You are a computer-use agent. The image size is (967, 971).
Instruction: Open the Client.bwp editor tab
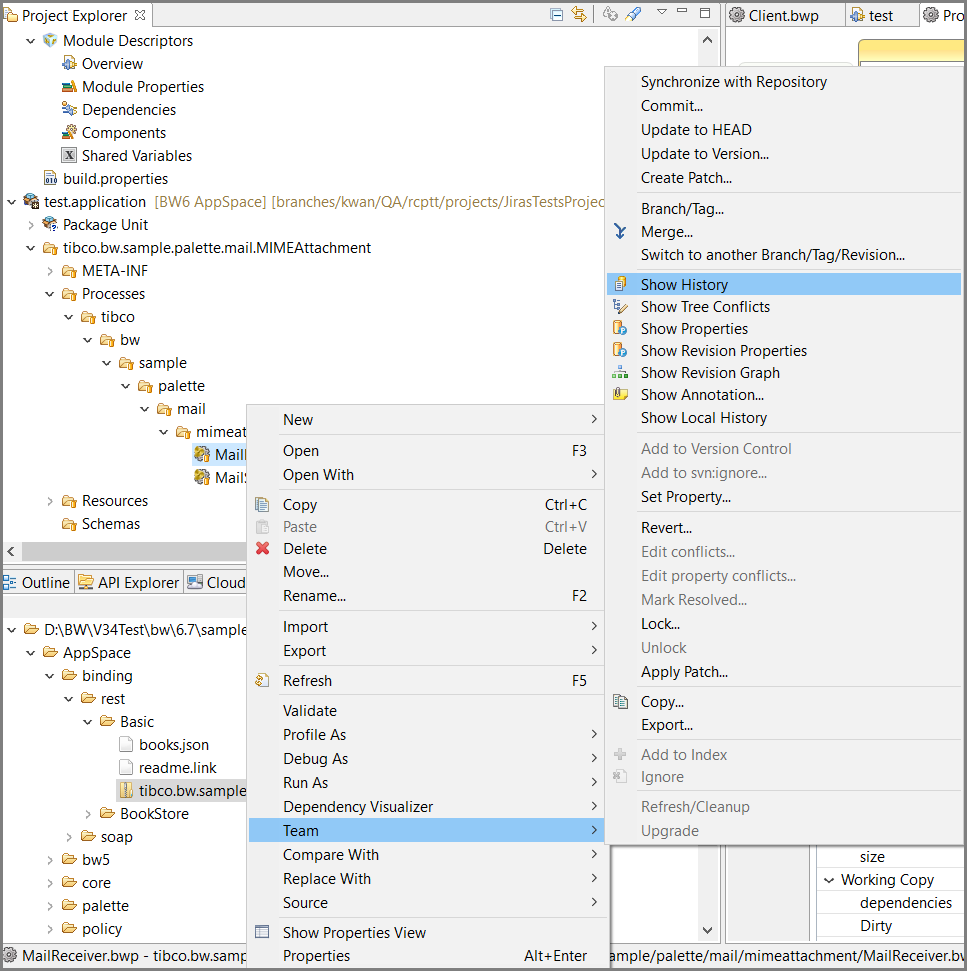point(784,15)
